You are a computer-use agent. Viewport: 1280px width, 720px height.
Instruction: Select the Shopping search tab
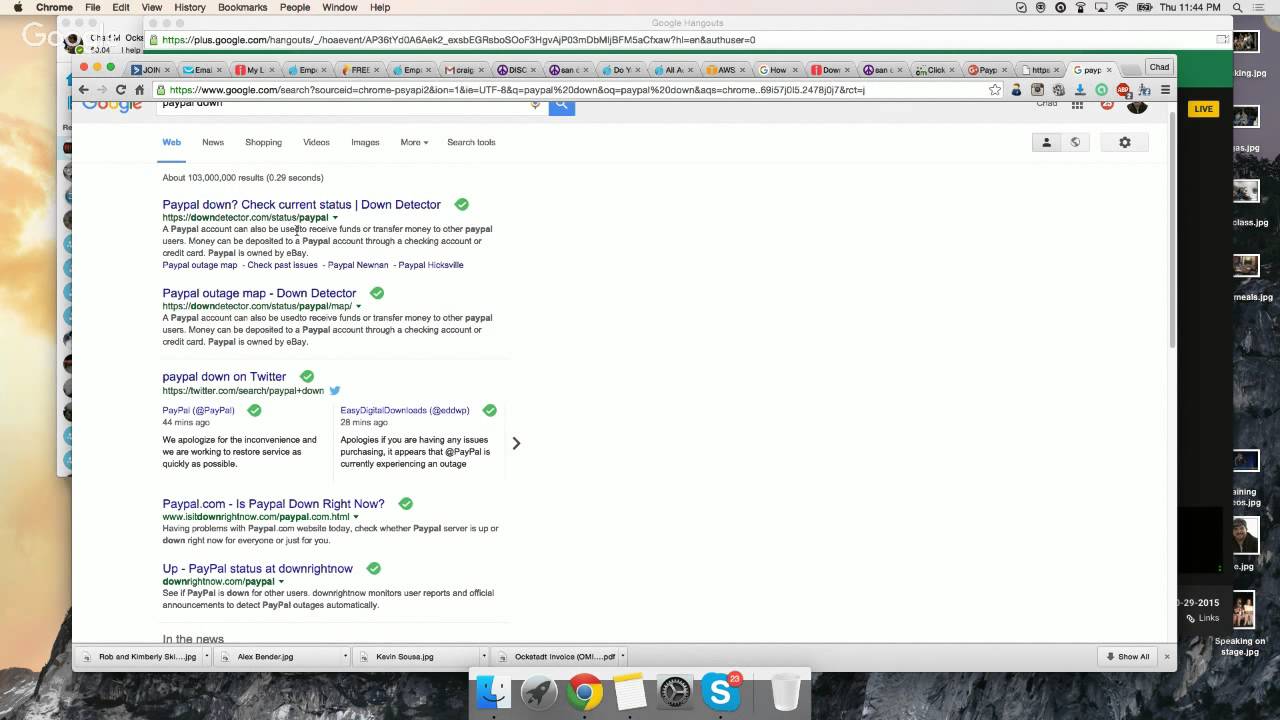[264, 142]
